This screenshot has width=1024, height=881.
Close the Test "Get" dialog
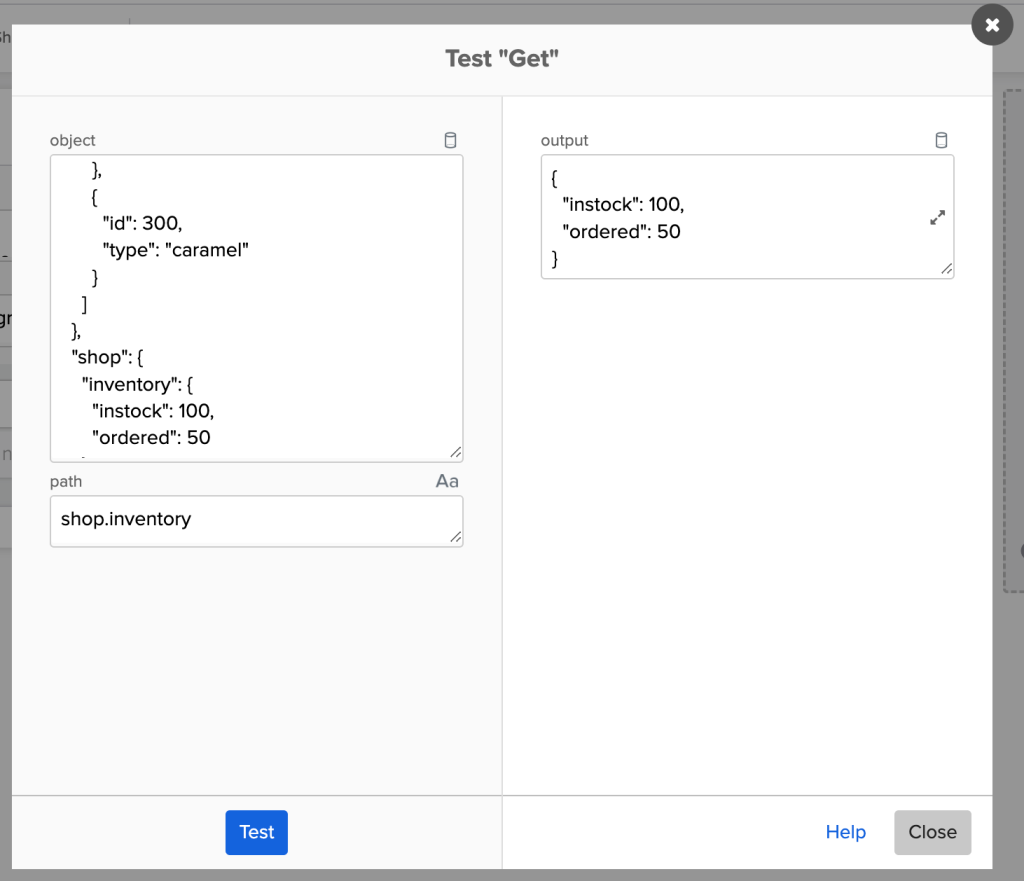click(932, 832)
